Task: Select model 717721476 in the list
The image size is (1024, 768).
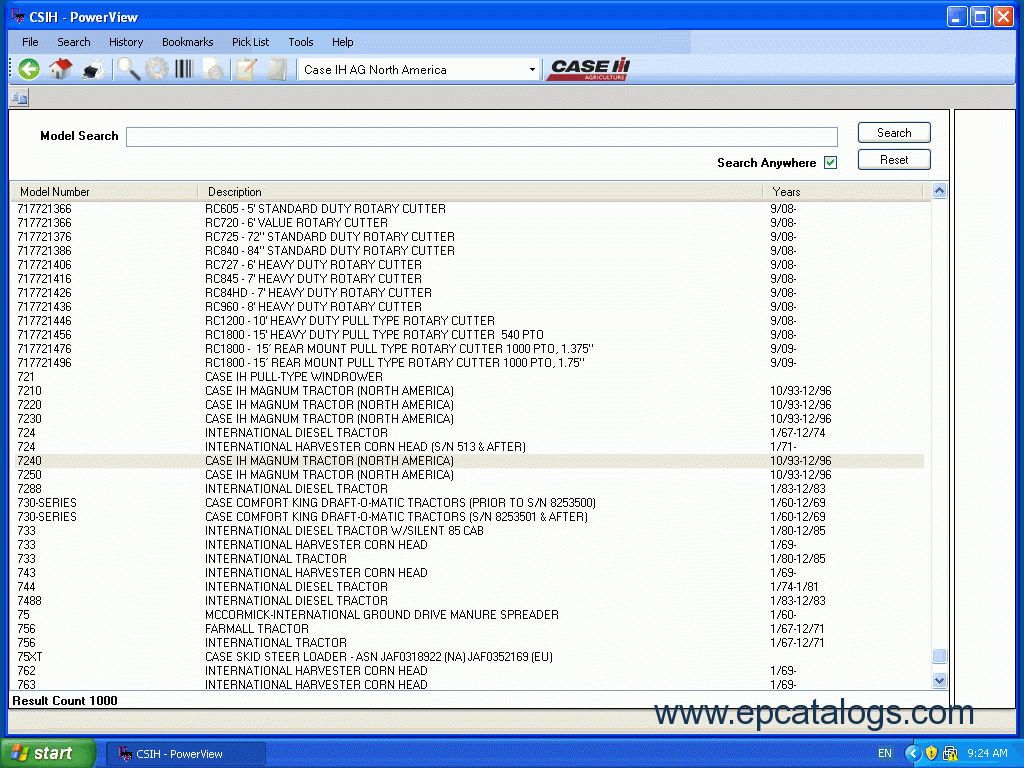Action: pyautogui.click(x=470, y=349)
